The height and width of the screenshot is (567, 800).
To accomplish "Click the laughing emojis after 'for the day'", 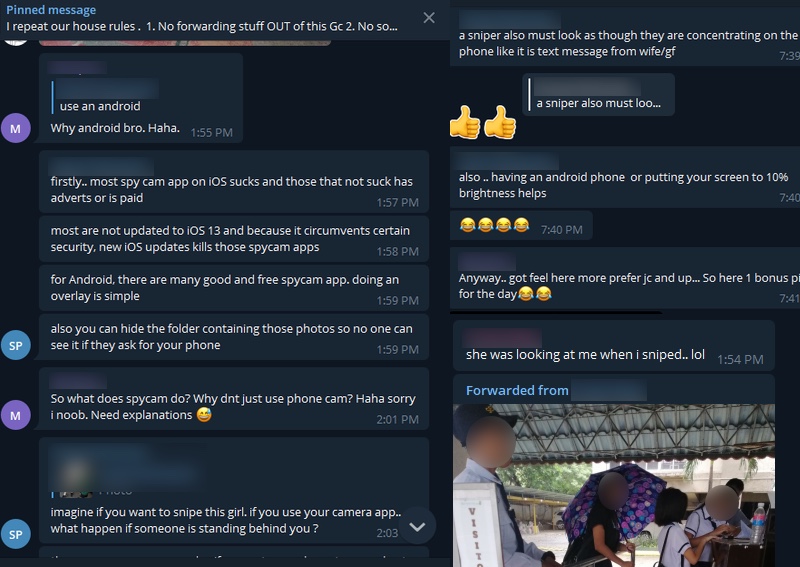I will [x=535, y=293].
